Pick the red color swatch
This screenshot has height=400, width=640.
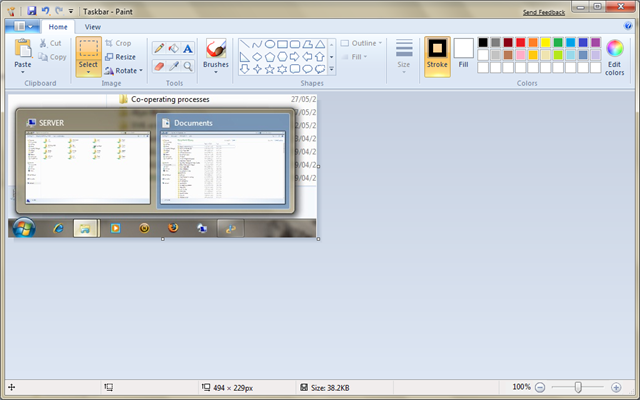click(x=521, y=43)
